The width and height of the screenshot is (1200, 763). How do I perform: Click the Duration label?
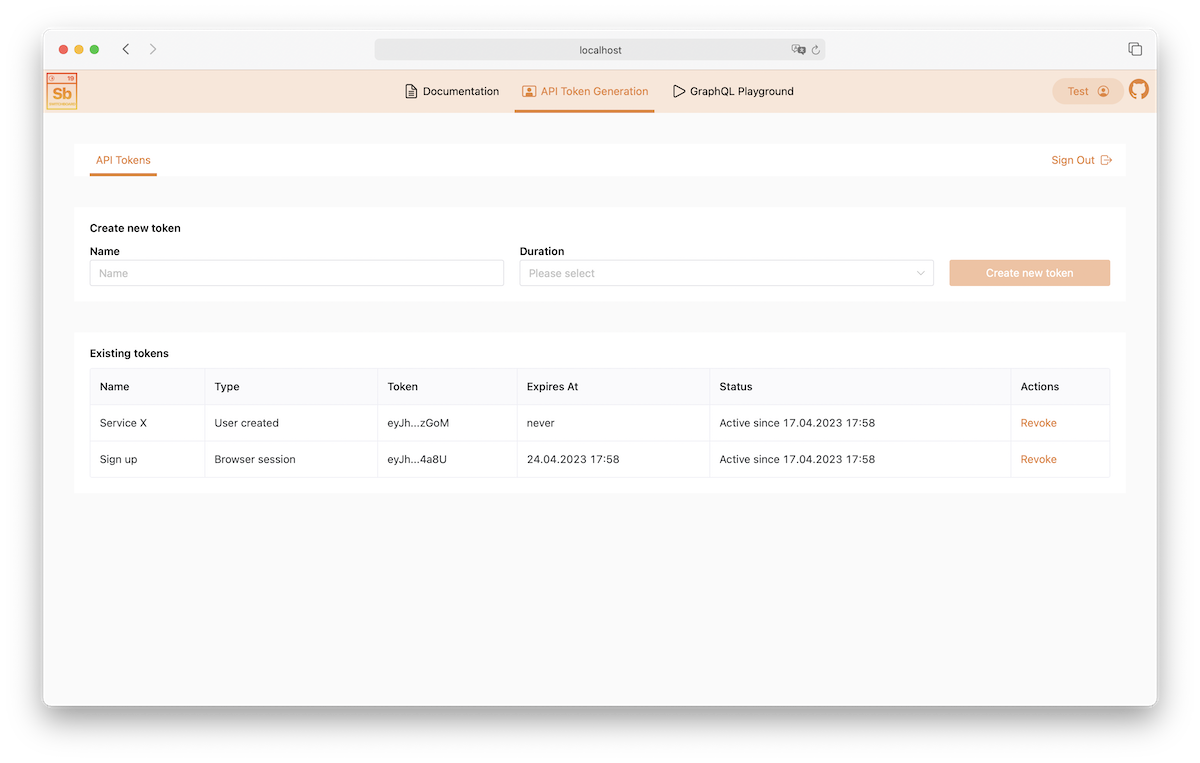[542, 252]
